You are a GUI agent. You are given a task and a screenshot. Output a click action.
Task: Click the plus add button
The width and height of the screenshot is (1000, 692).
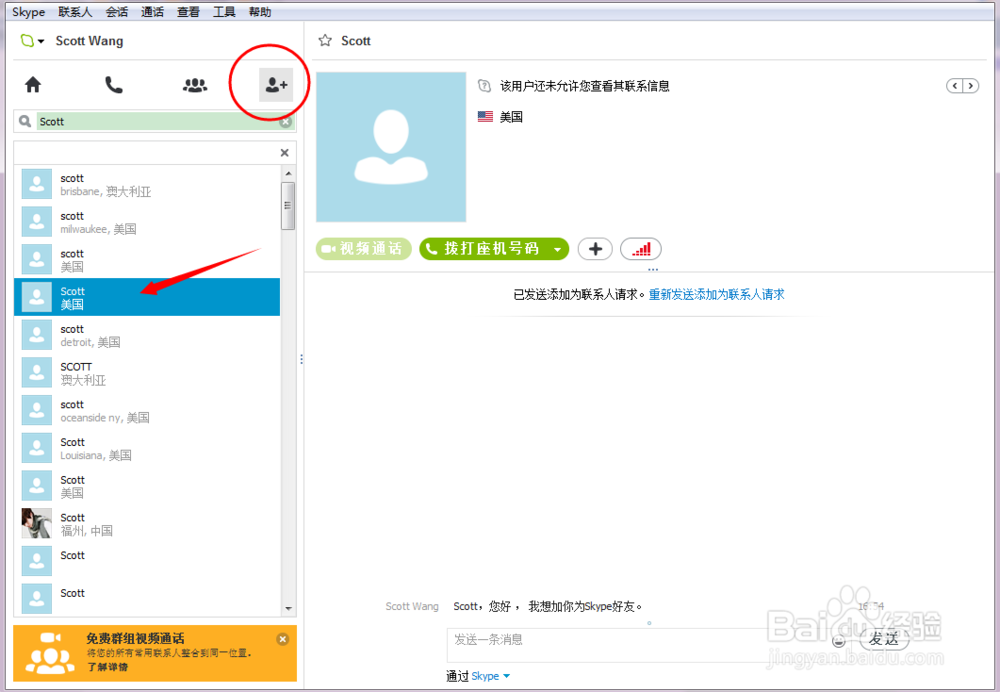coord(595,249)
